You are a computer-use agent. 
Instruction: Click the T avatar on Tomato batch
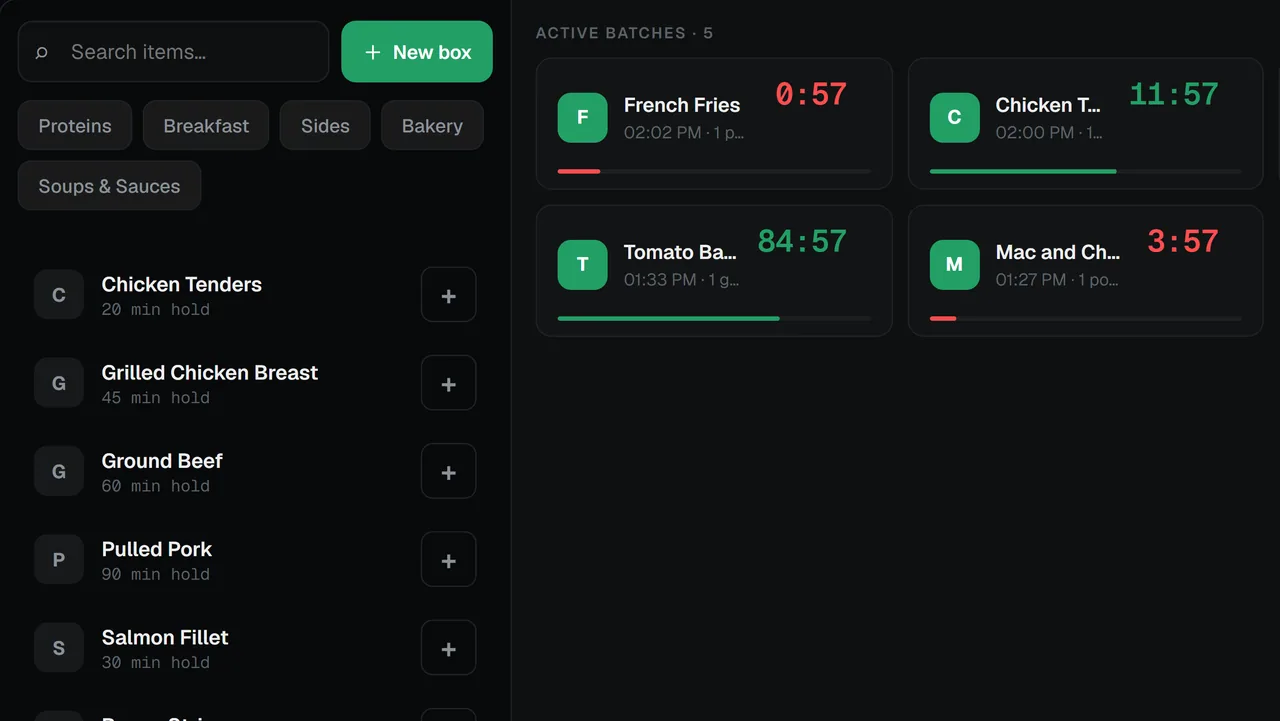click(582, 265)
